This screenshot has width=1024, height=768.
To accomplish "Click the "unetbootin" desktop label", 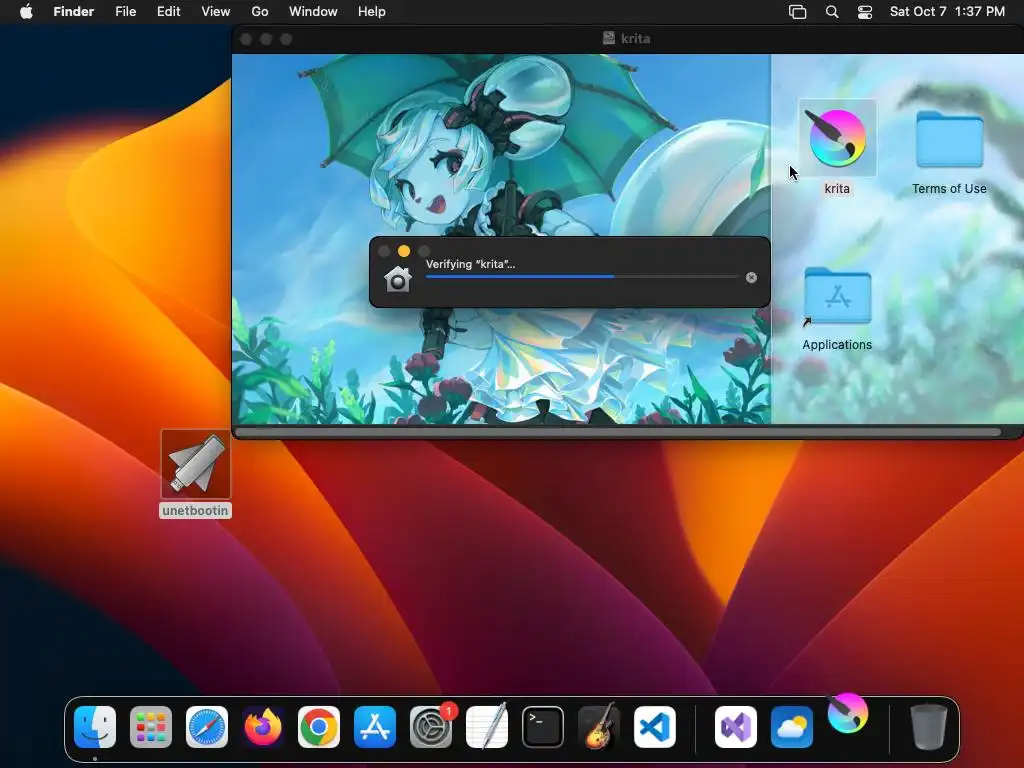I will coord(195,511).
